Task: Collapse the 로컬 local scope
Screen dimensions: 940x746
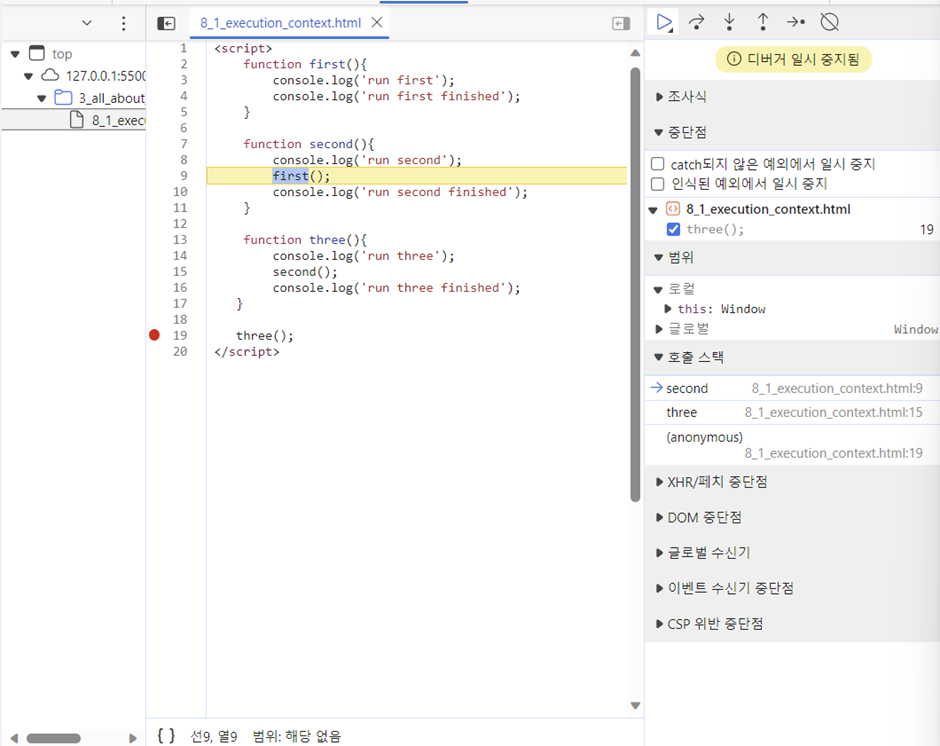Action: (x=658, y=290)
